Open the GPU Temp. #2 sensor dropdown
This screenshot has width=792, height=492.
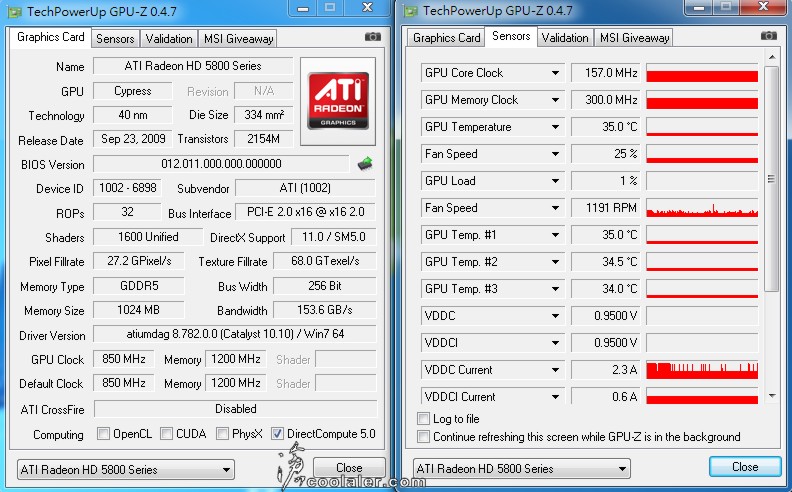click(x=555, y=262)
